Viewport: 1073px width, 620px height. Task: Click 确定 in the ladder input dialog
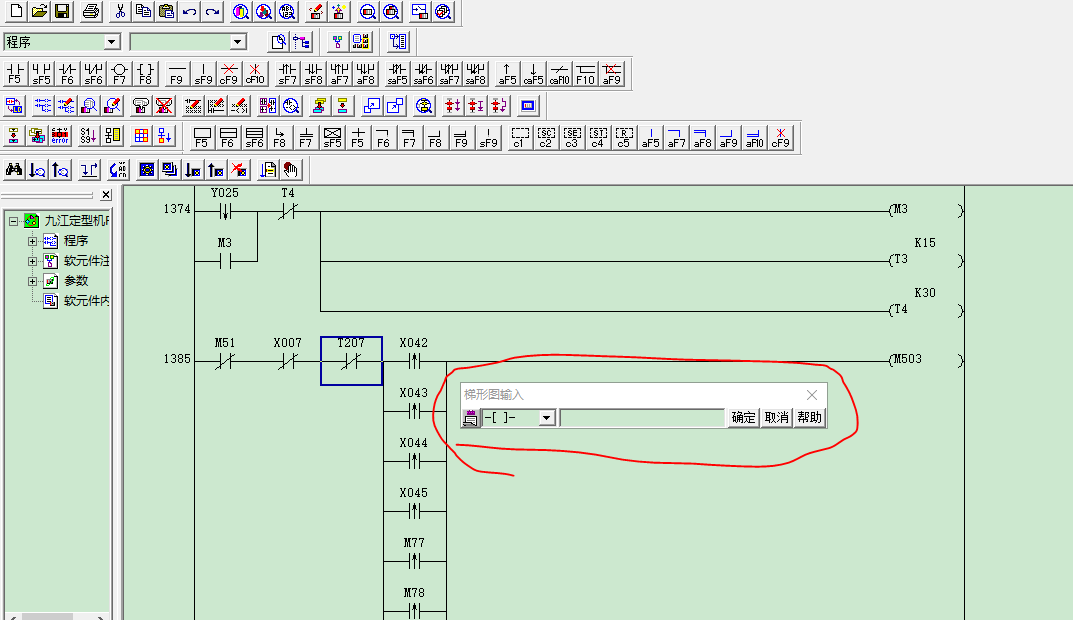tap(743, 417)
